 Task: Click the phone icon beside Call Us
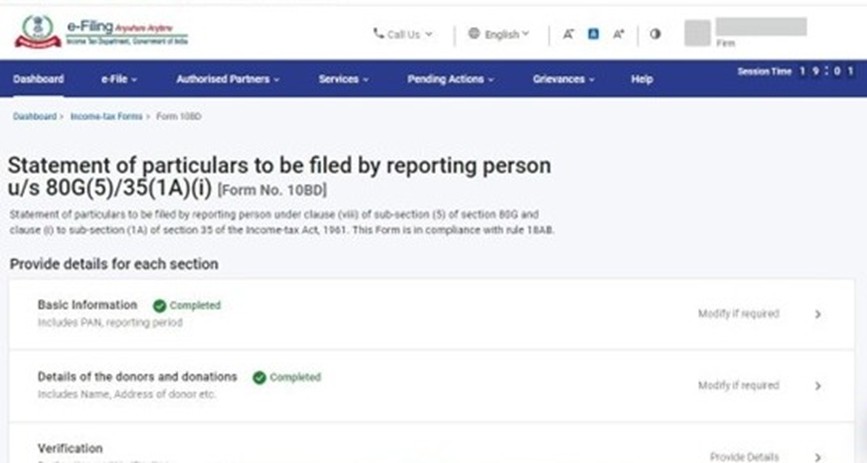[379, 34]
